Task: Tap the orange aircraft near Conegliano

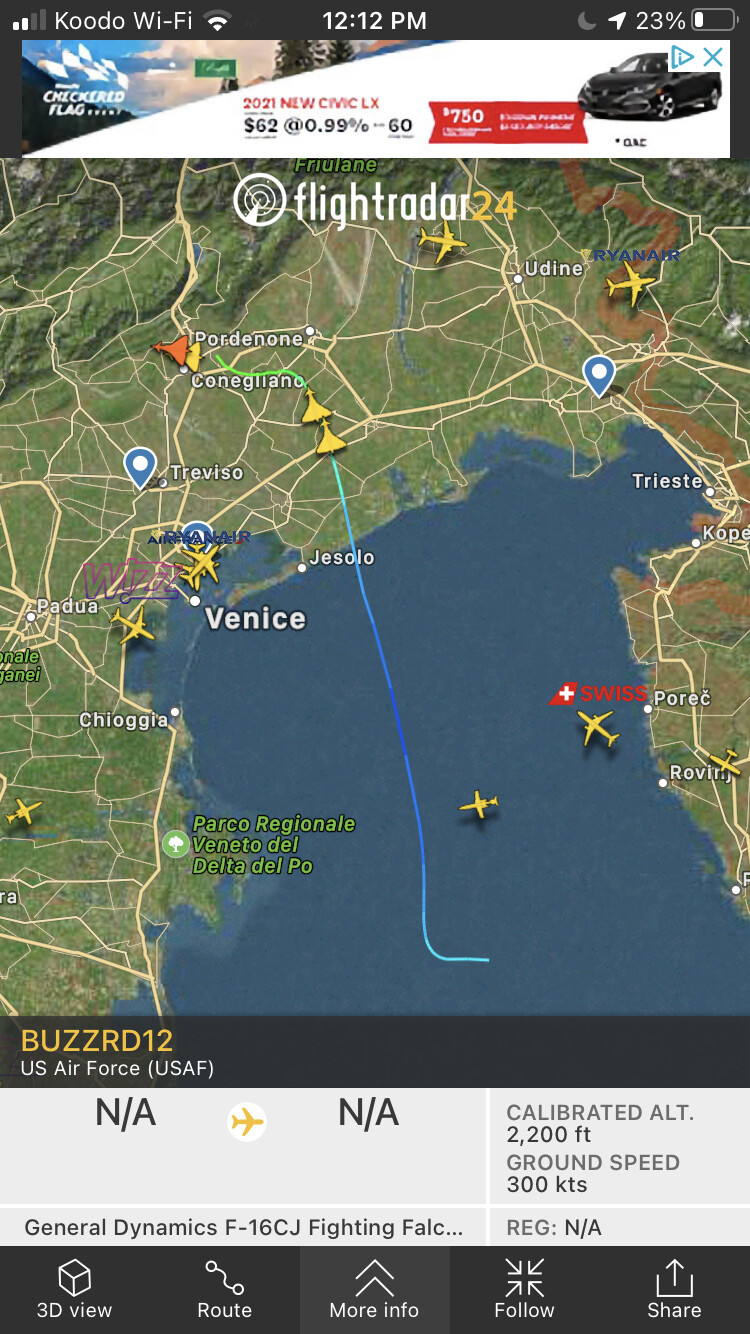Action: (173, 350)
